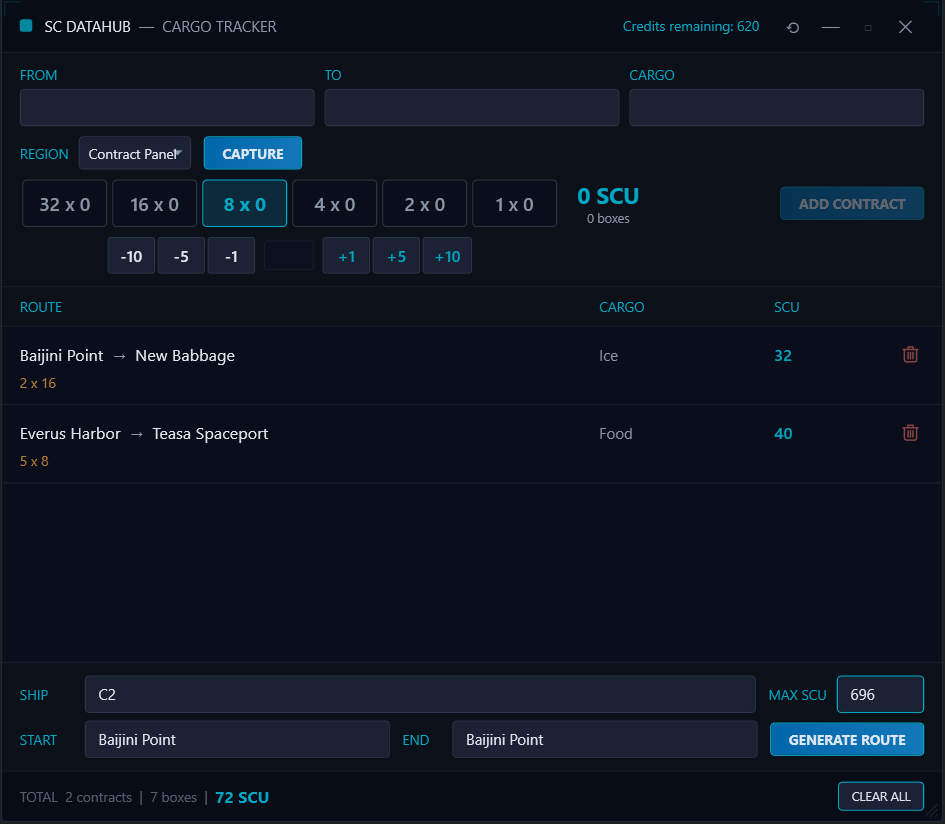945x824 pixels.
Task: Click the To input field
Action: 472,108
